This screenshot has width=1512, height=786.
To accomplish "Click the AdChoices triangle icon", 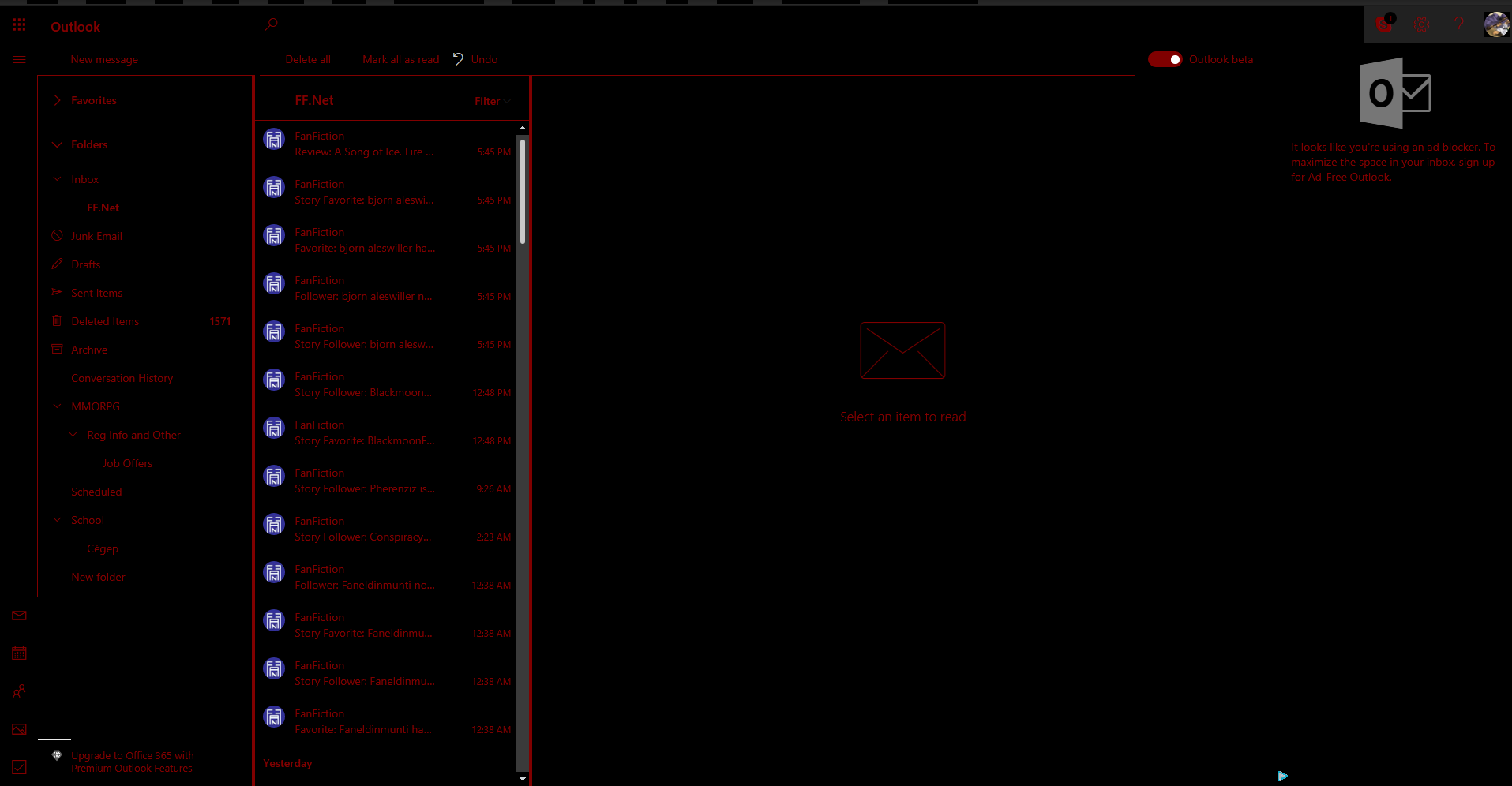I will tap(1282, 777).
